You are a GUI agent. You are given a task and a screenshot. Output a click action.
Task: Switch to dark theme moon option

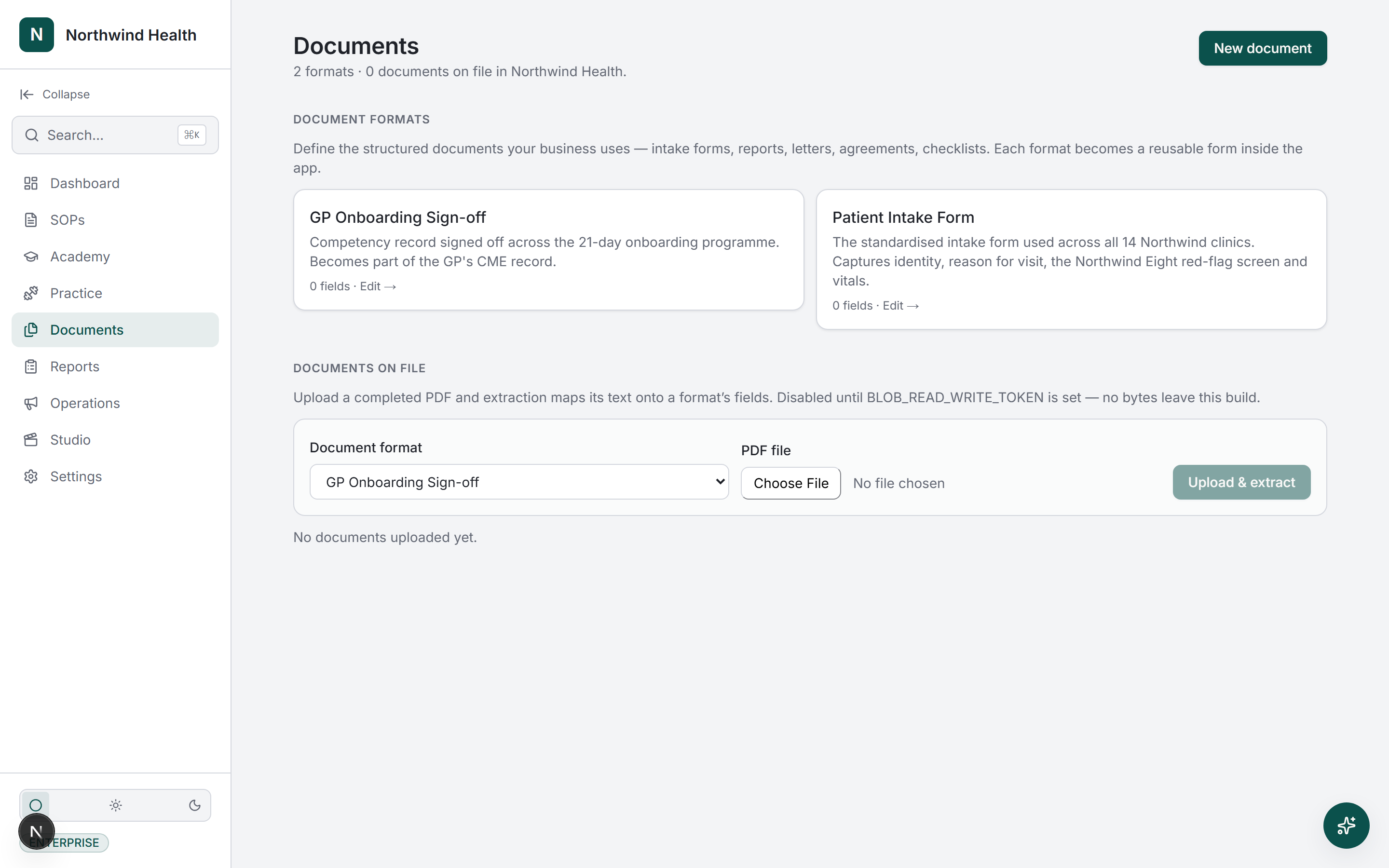(194, 805)
